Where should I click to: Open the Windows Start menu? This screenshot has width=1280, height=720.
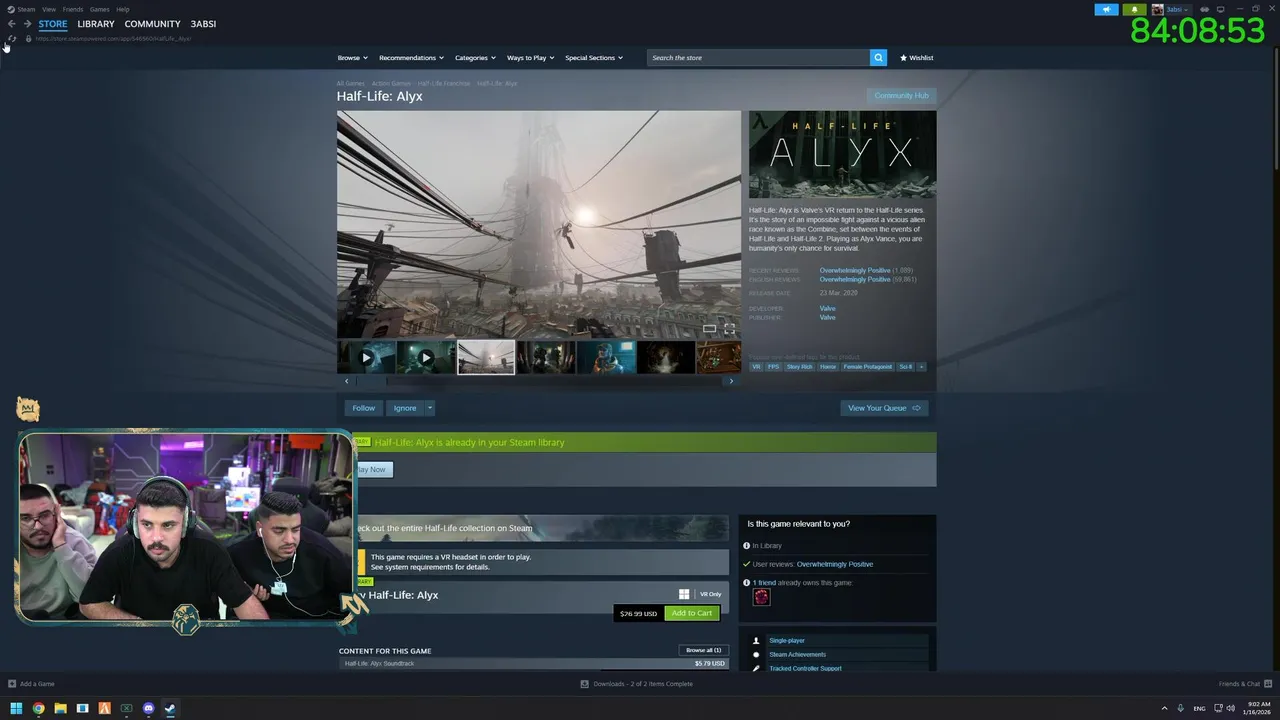click(x=16, y=708)
